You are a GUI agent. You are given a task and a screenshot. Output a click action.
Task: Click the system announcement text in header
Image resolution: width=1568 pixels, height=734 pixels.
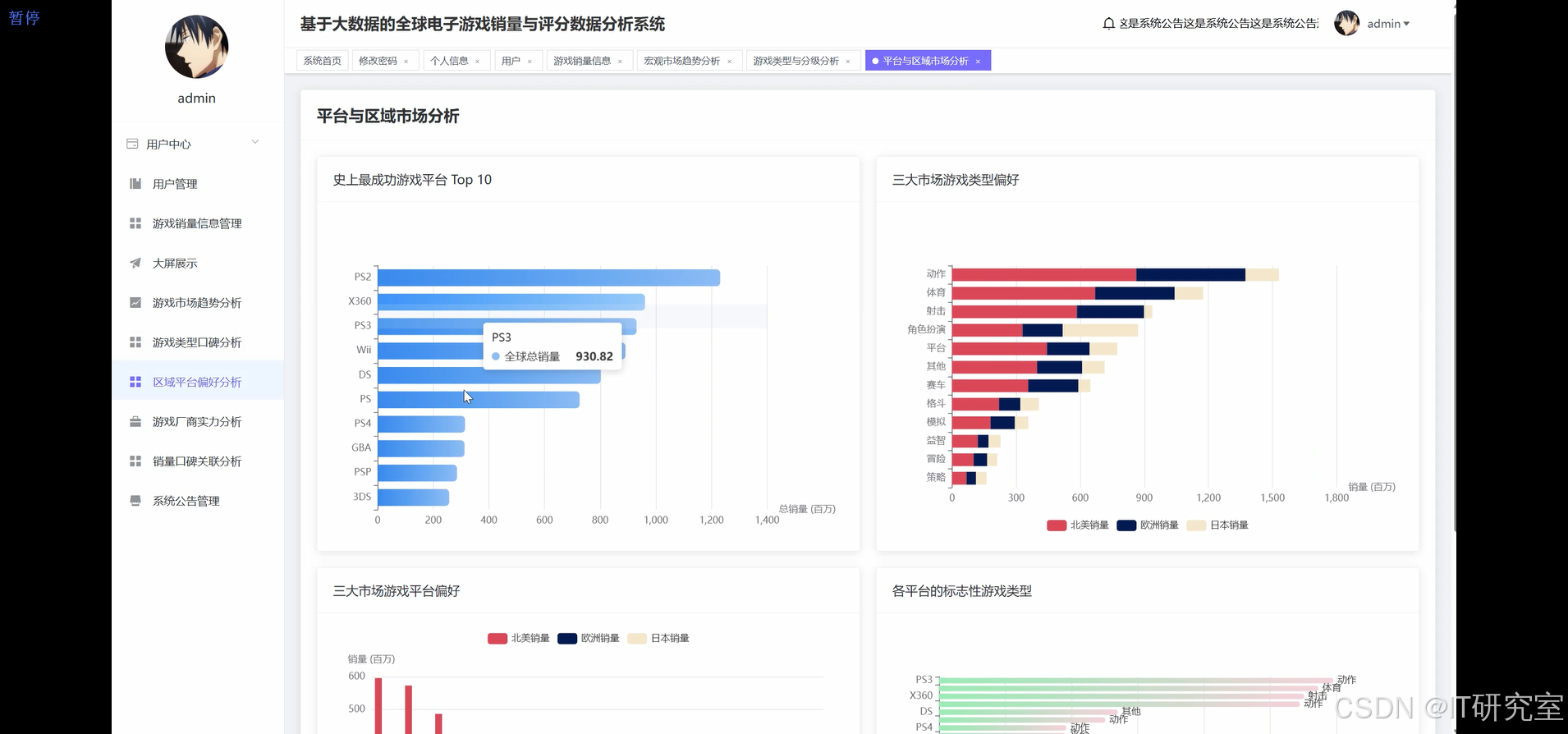coord(1218,24)
